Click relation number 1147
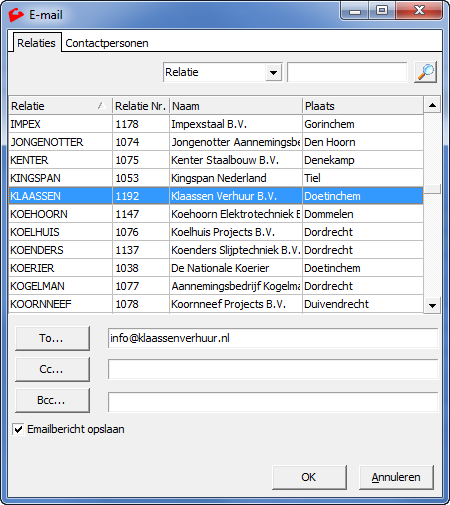 (127, 214)
